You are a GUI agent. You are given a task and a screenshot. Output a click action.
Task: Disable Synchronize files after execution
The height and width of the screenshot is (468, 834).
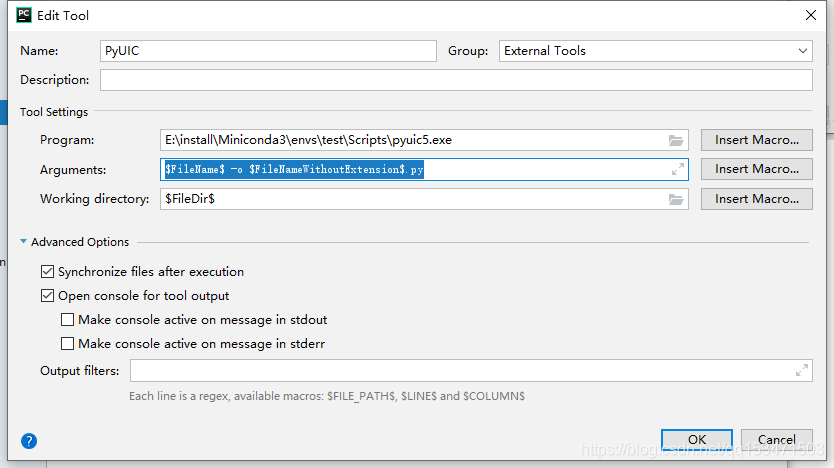click(x=47, y=272)
